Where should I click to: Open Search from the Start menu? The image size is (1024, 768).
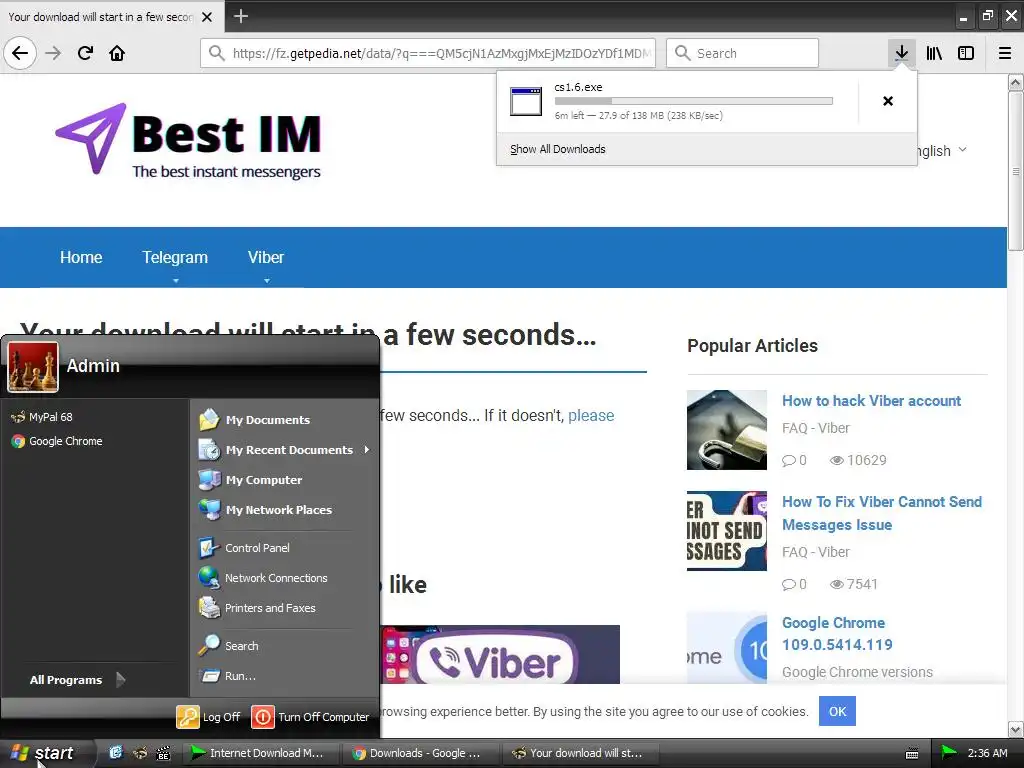click(x=229, y=645)
